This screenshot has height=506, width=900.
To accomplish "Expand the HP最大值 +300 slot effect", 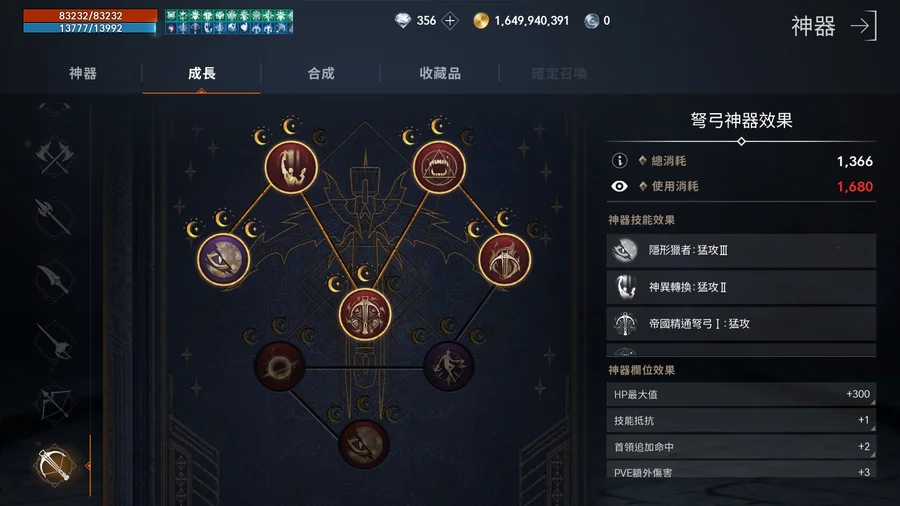I will (x=741, y=394).
